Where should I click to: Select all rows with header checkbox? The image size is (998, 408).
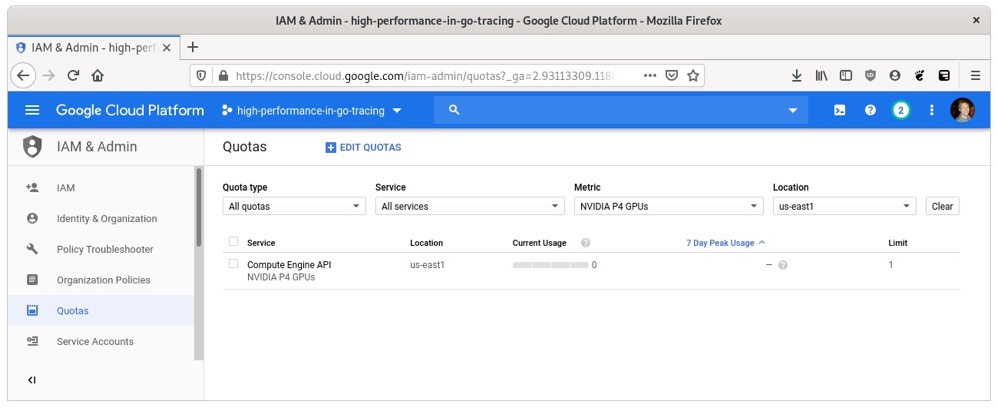pos(234,242)
